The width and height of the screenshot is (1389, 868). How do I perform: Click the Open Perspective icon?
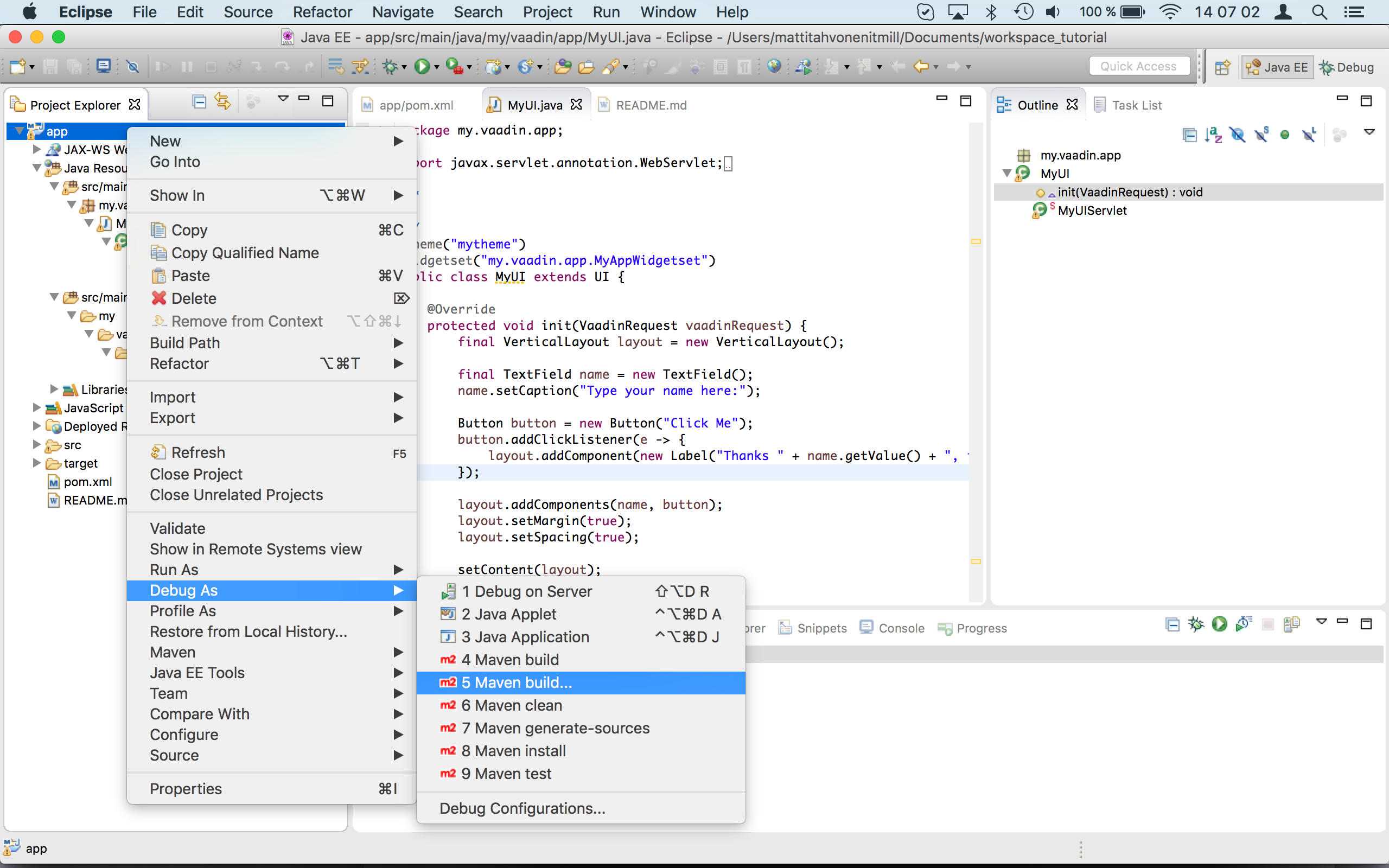1222,67
